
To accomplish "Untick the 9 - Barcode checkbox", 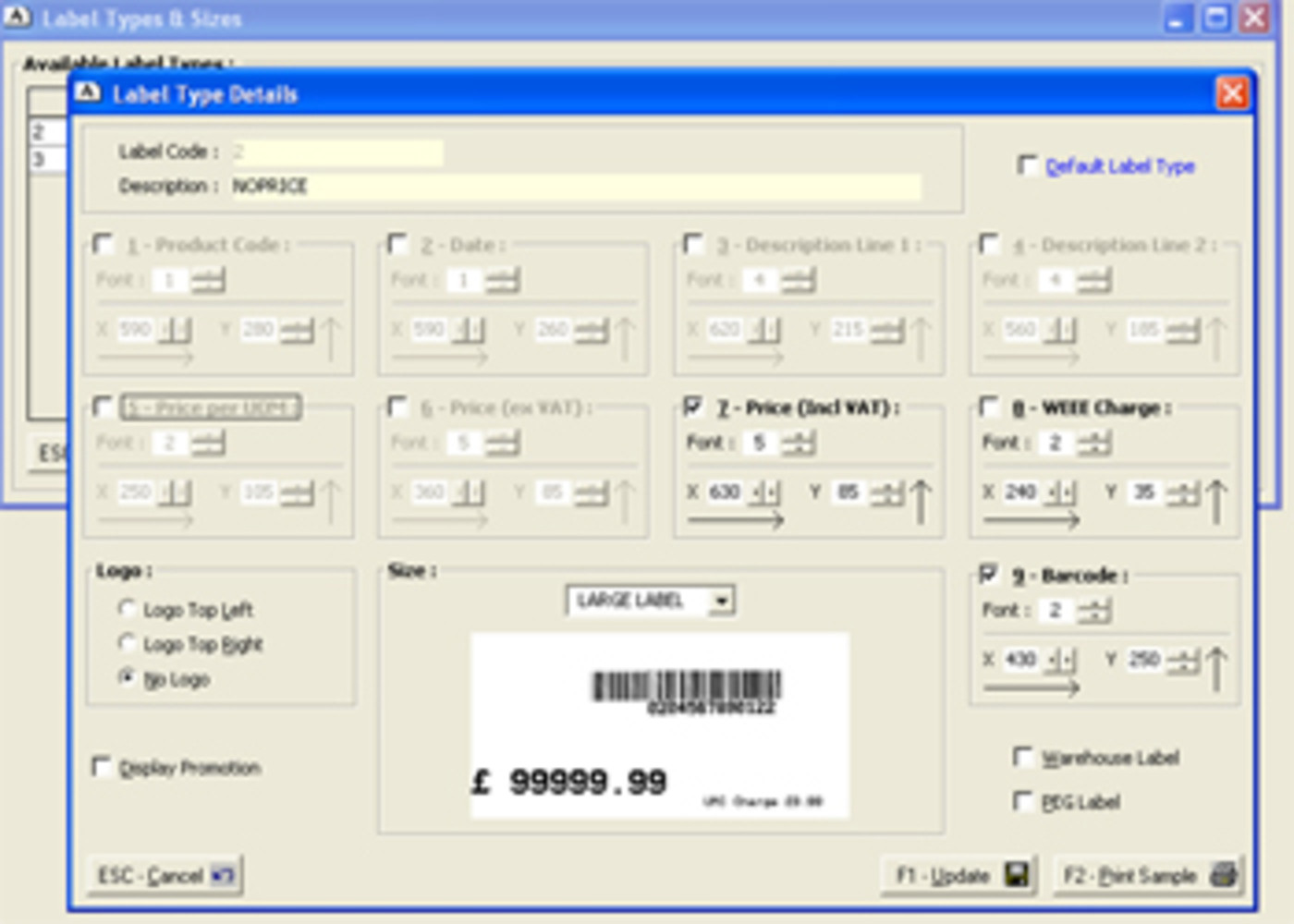I will click(x=989, y=575).
